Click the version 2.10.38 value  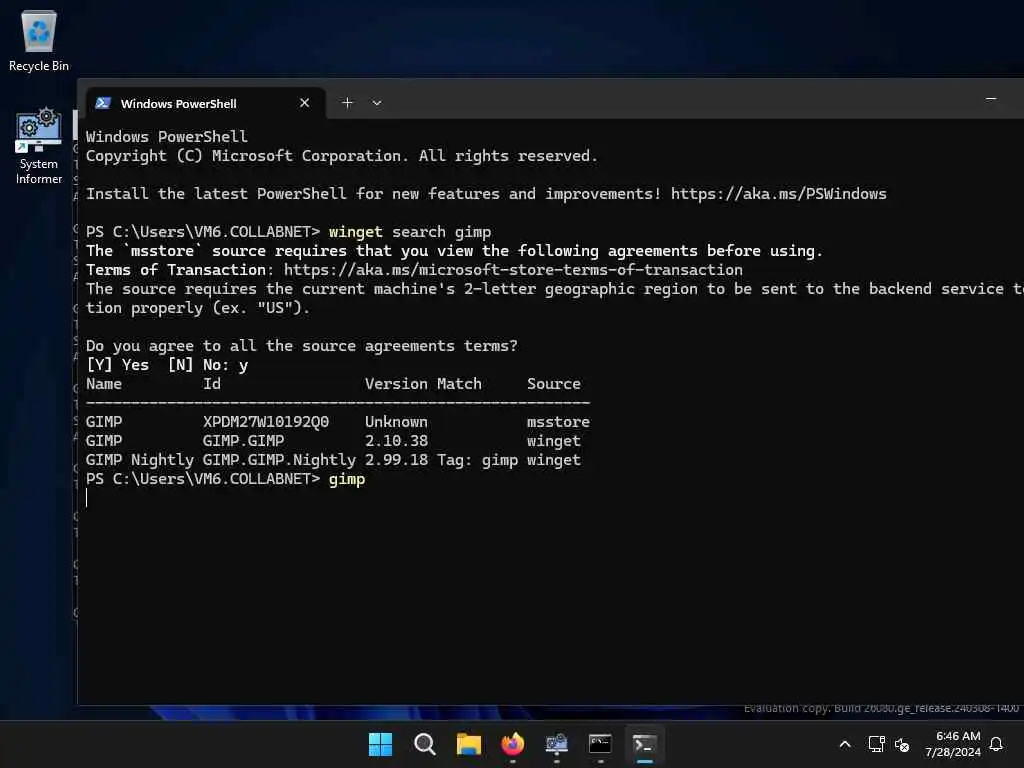[x=396, y=441]
